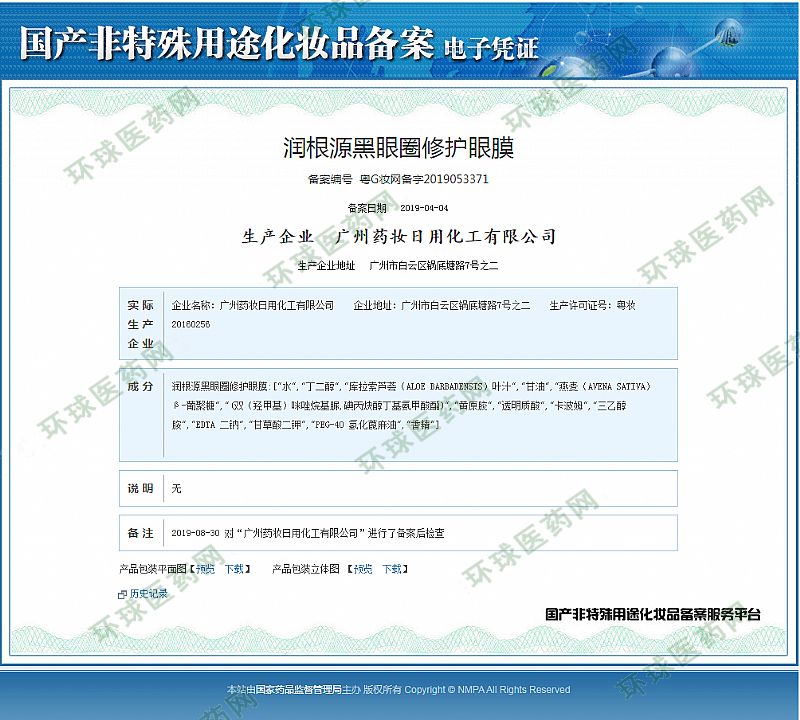Download the 产品包装平面图 file
The height and width of the screenshot is (720, 800).
(233, 569)
